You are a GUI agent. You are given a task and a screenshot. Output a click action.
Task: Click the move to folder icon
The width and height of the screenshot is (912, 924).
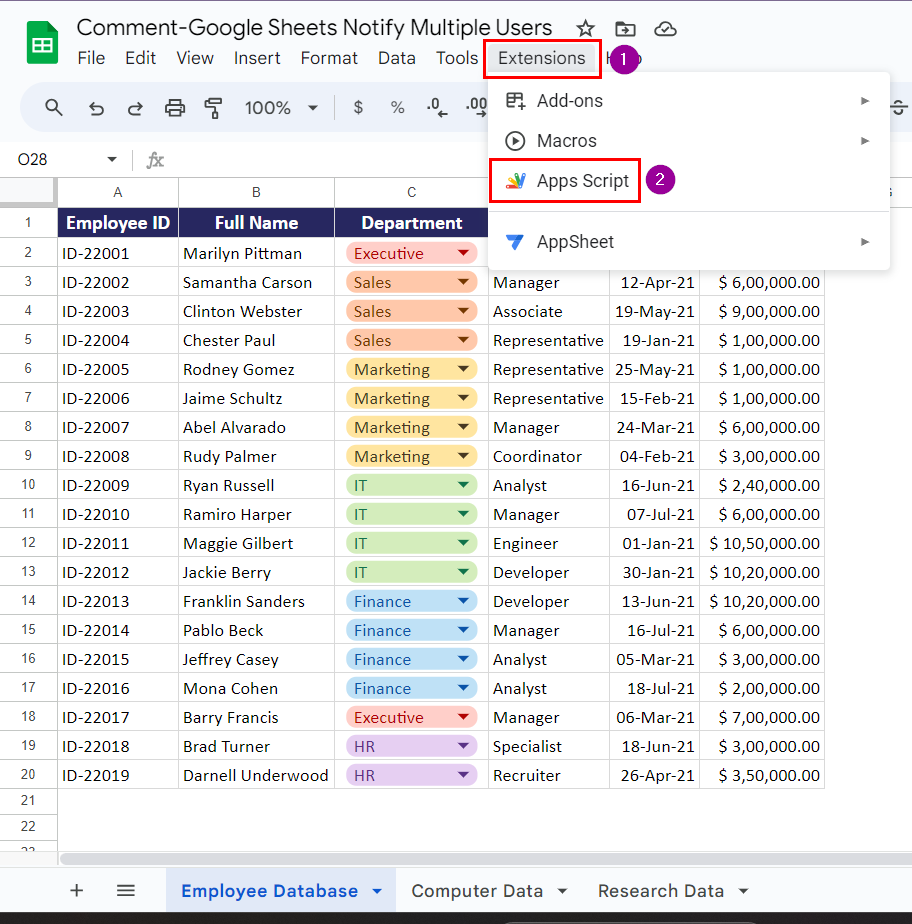tap(625, 28)
